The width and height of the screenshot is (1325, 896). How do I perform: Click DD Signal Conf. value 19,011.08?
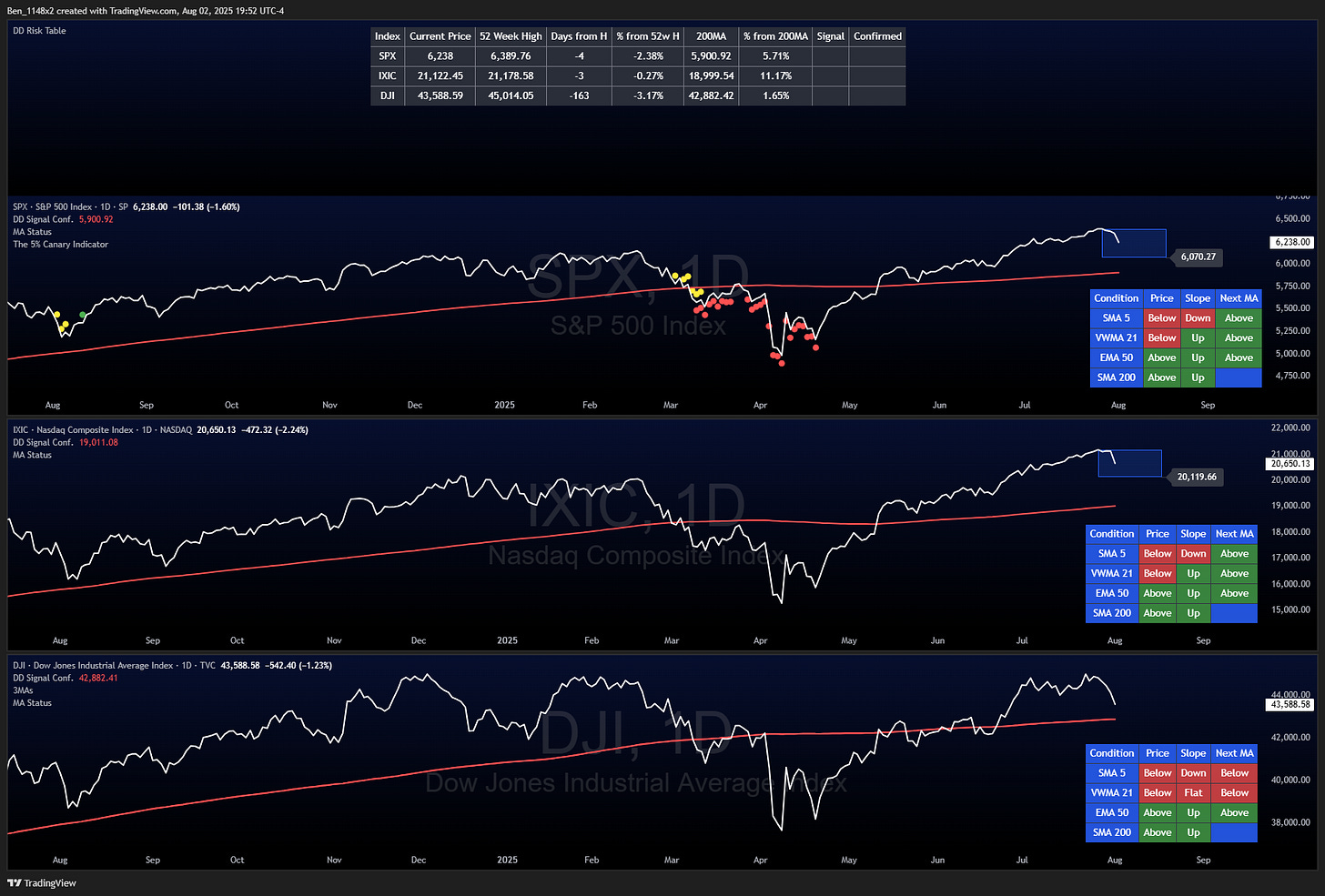pyautogui.click(x=98, y=443)
